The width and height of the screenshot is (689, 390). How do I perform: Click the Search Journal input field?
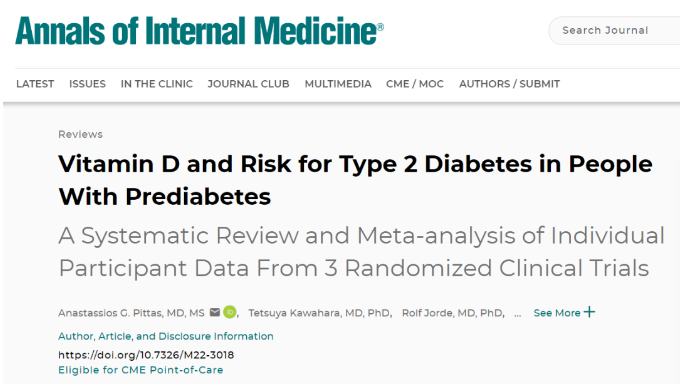pyautogui.click(x=615, y=30)
